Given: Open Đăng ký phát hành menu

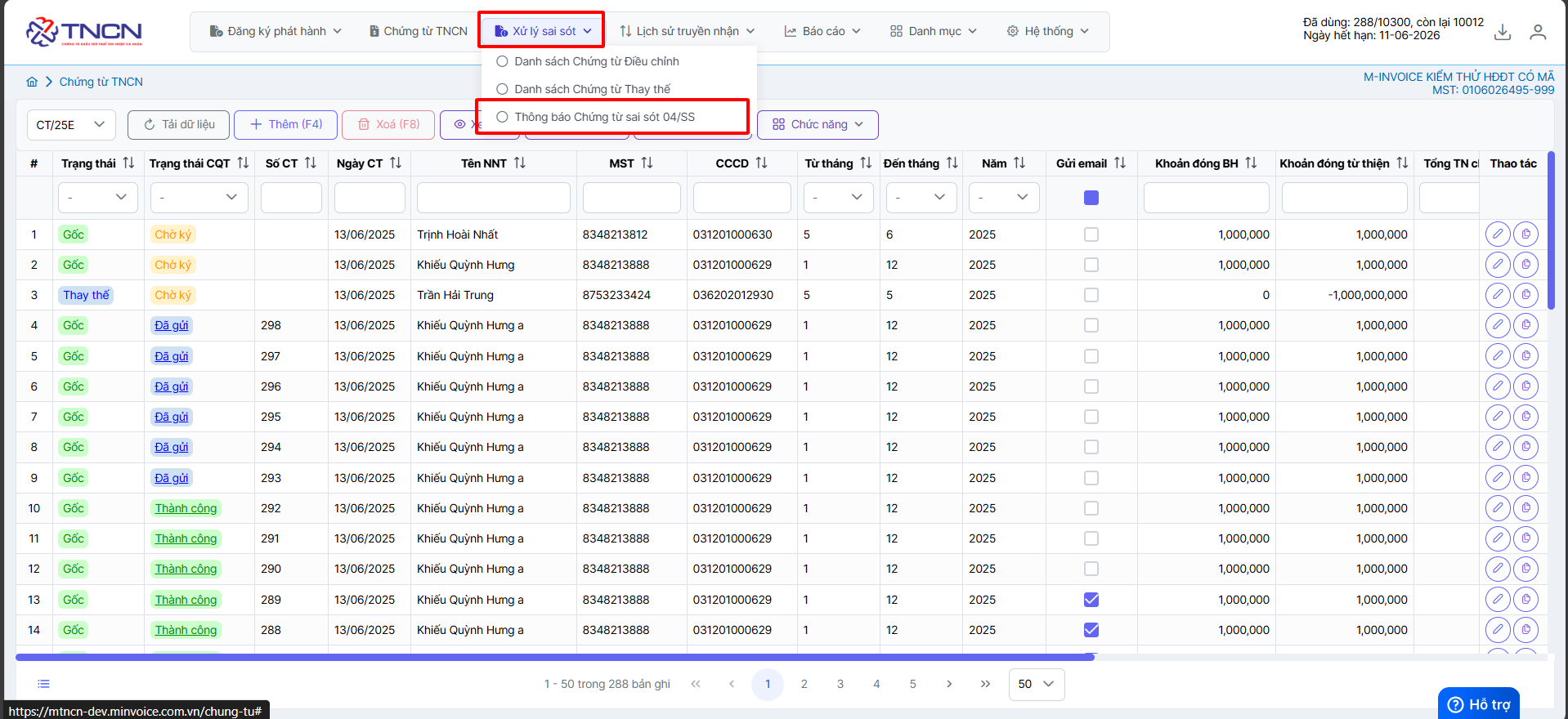Looking at the screenshot, I should pos(276,32).
